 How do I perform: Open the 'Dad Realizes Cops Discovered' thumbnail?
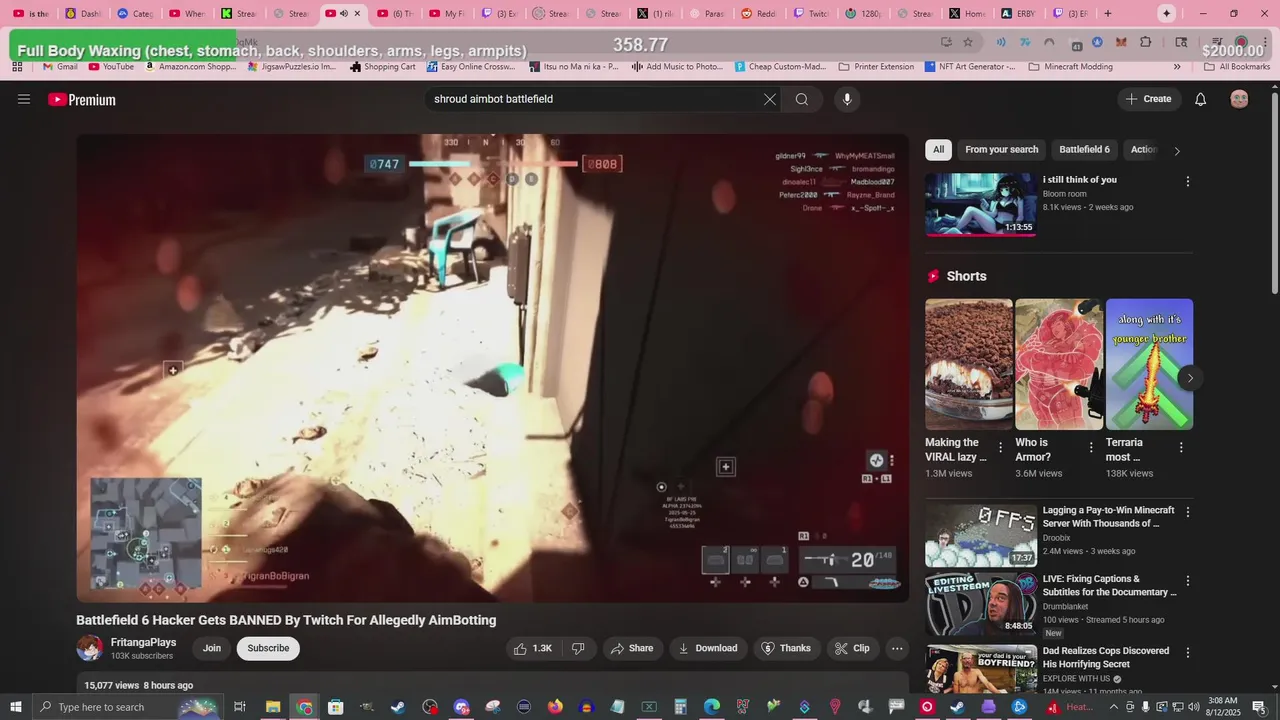[x=980, y=670]
